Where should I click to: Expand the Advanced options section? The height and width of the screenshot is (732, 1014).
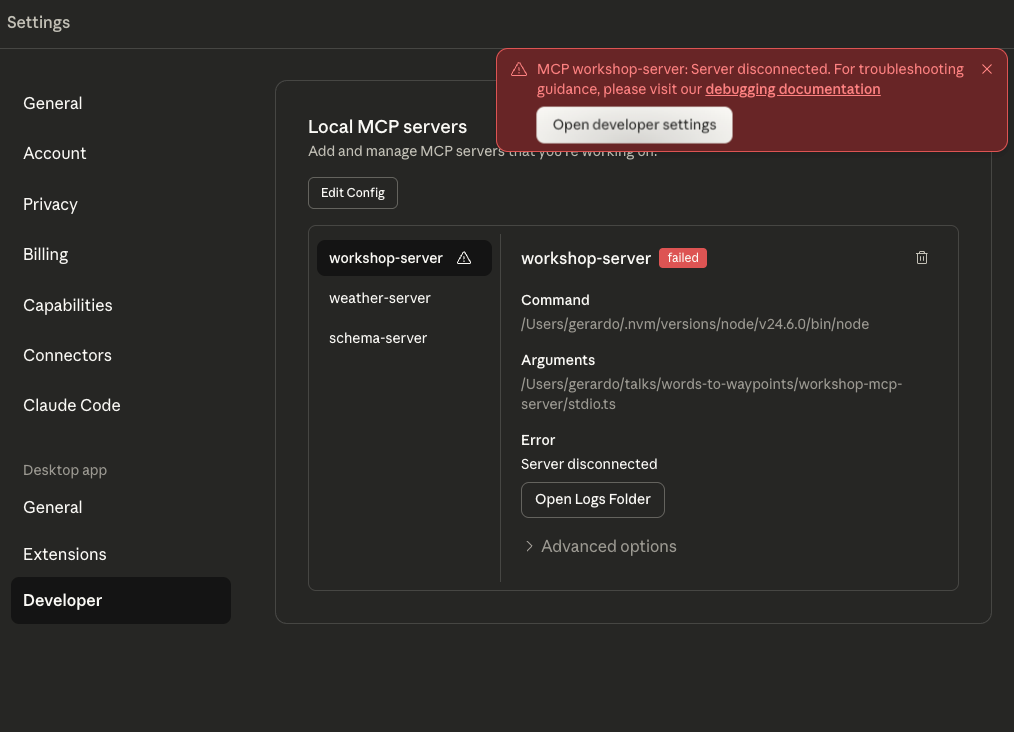pyautogui.click(x=600, y=546)
